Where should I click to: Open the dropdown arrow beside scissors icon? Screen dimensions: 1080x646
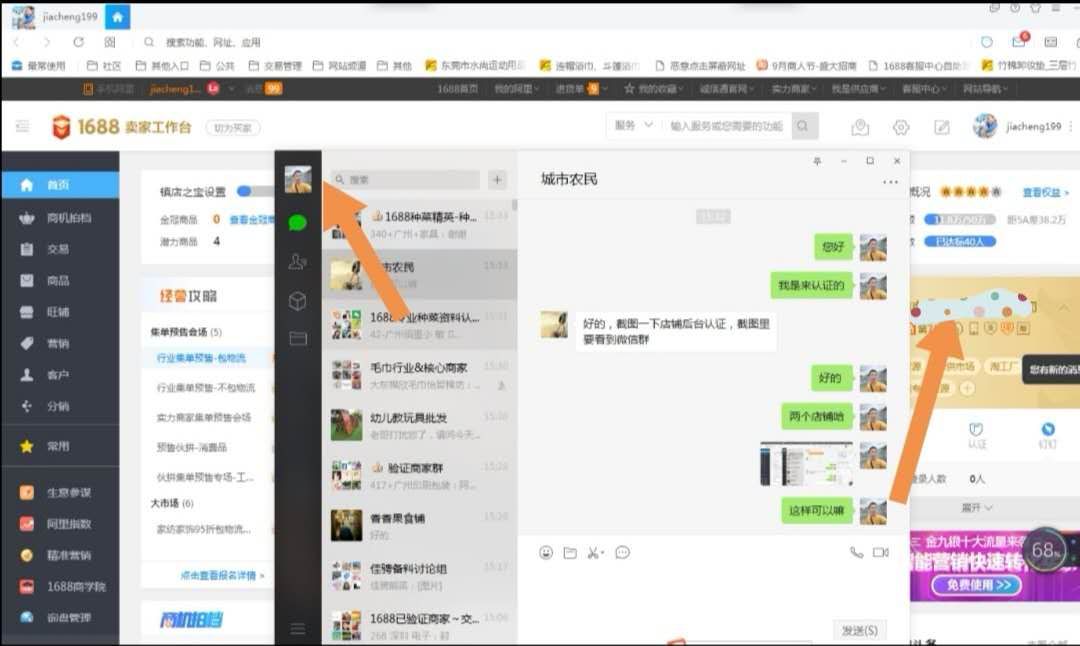(603, 553)
